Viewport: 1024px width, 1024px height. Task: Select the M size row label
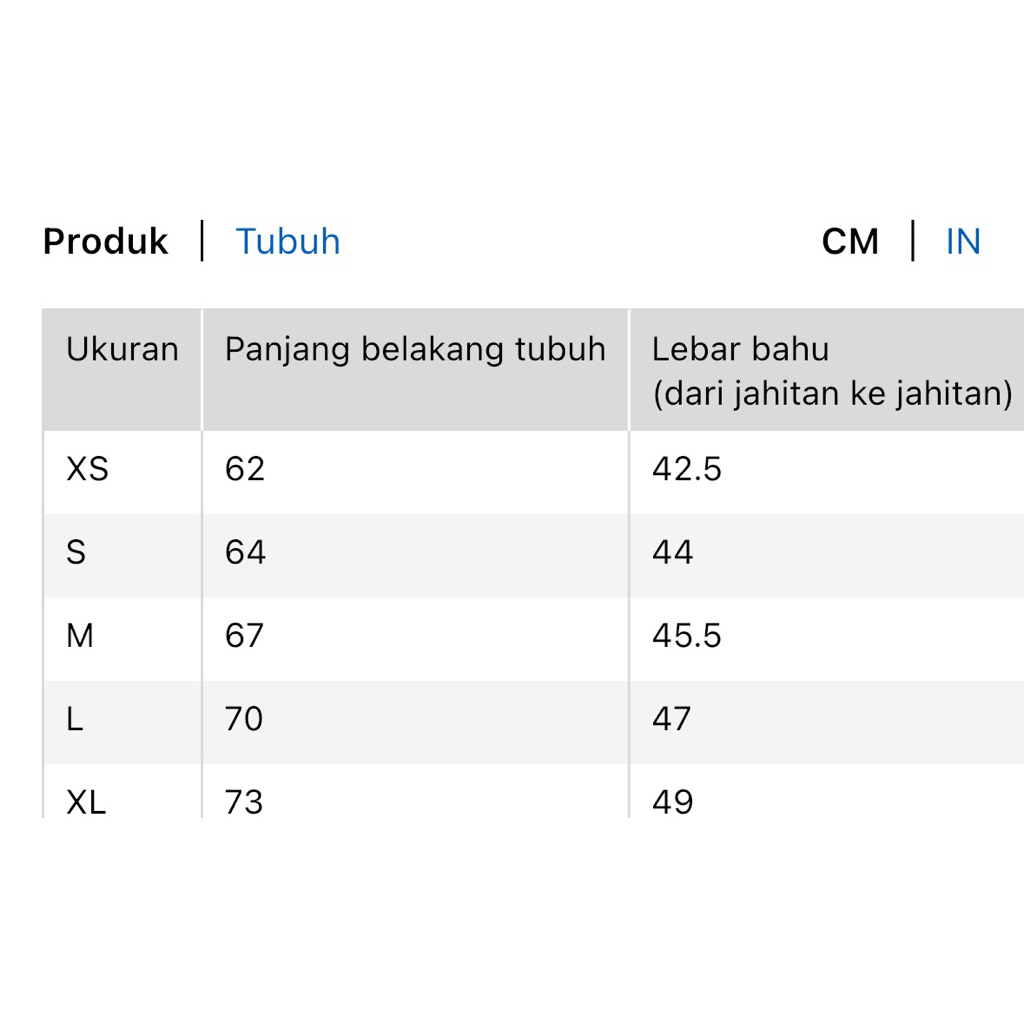(80, 635)
